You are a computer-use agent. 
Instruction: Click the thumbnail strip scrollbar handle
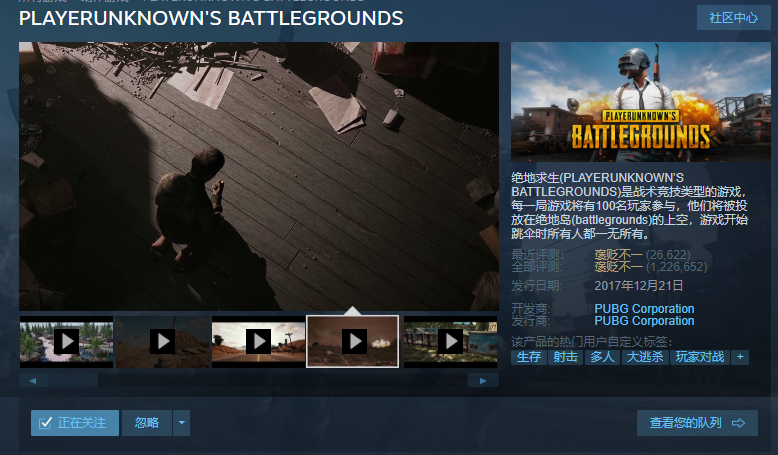click(x=73, y=381)
